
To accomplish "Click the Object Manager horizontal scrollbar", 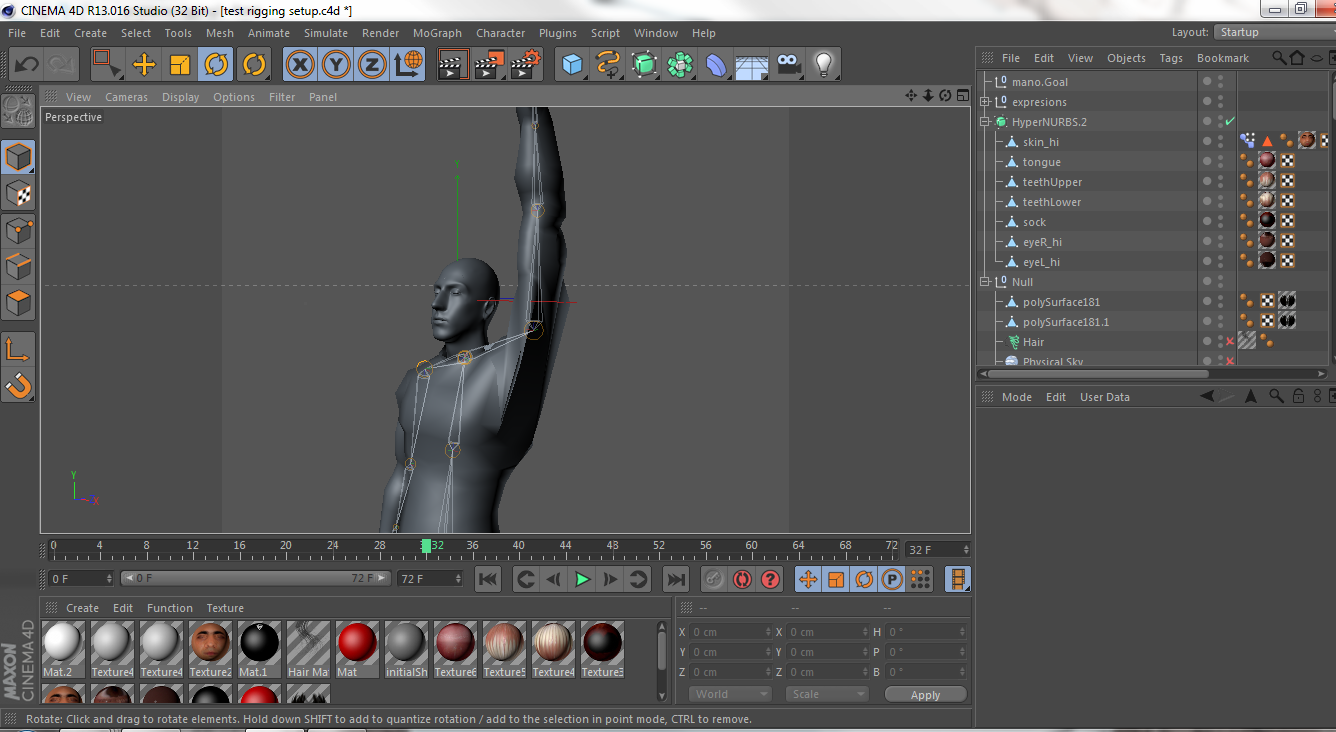I will [1098, 374].
